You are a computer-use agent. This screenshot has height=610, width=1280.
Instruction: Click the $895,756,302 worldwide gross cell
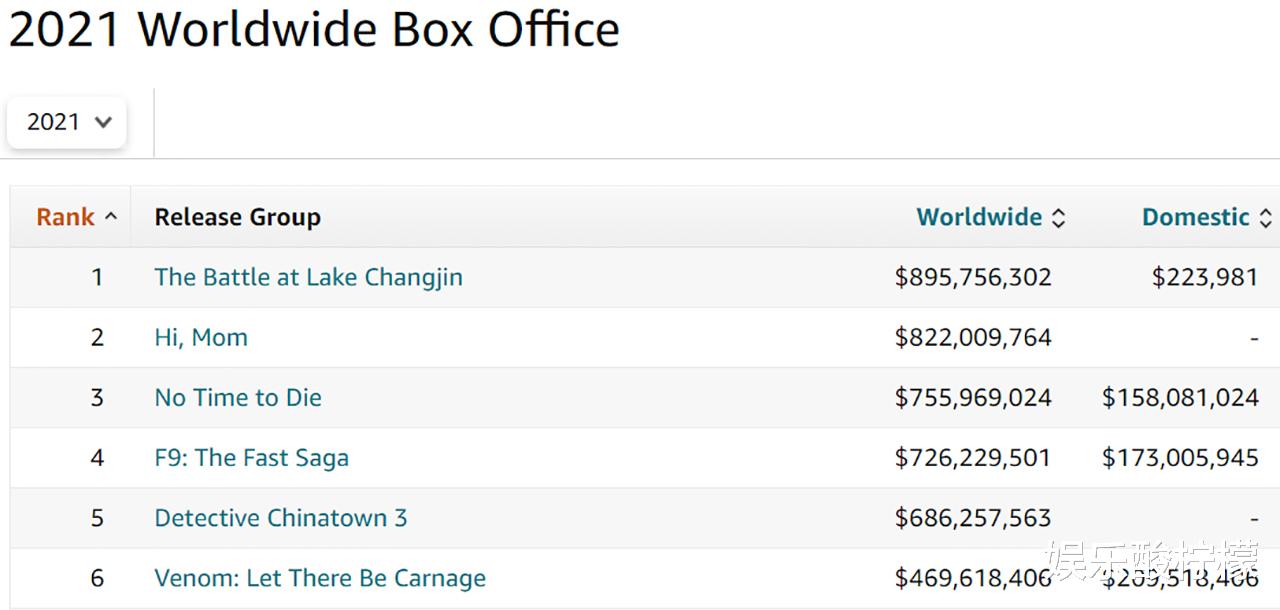coord(972,277)
